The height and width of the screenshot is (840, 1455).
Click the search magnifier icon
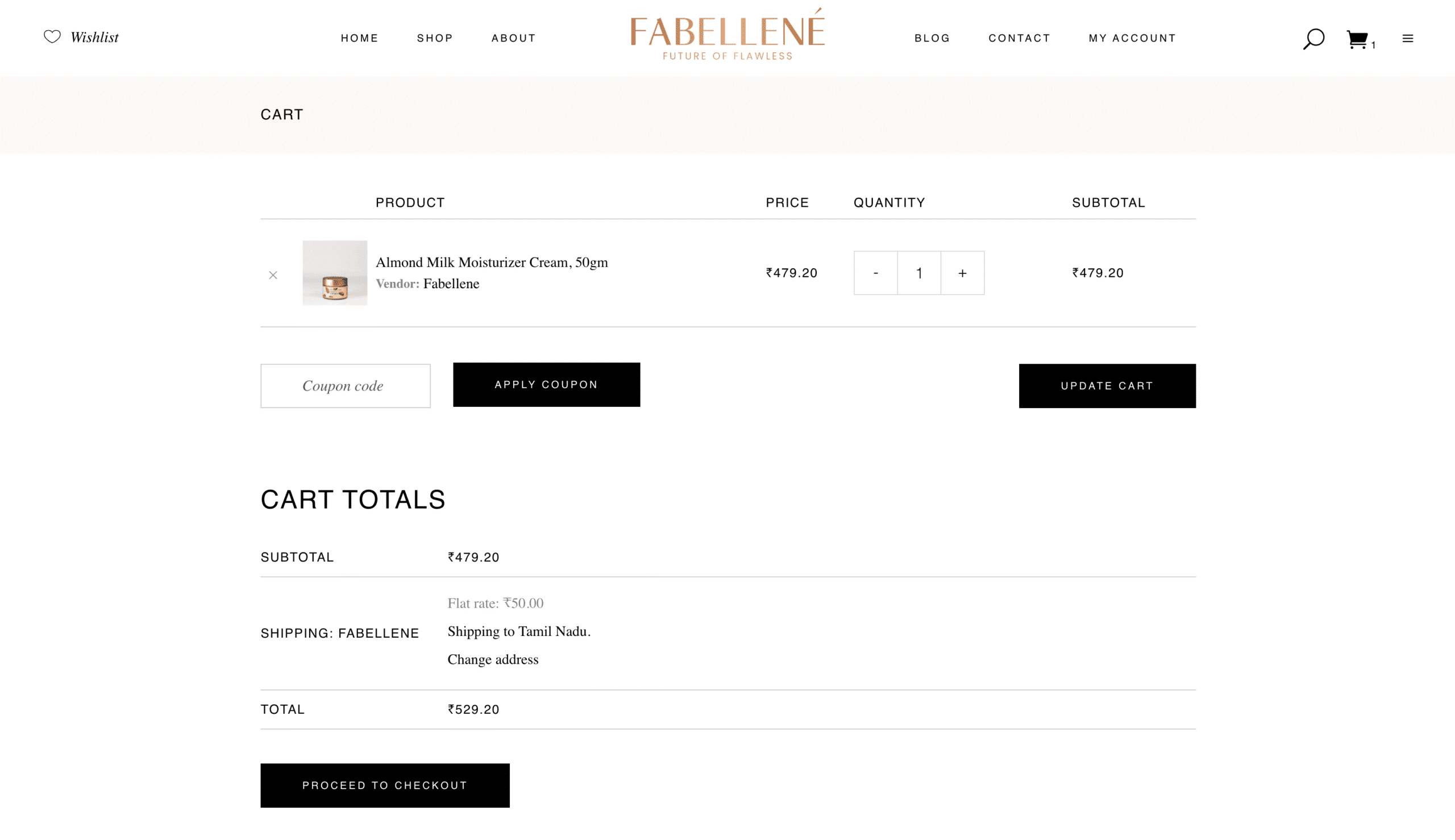(1313, 39)
